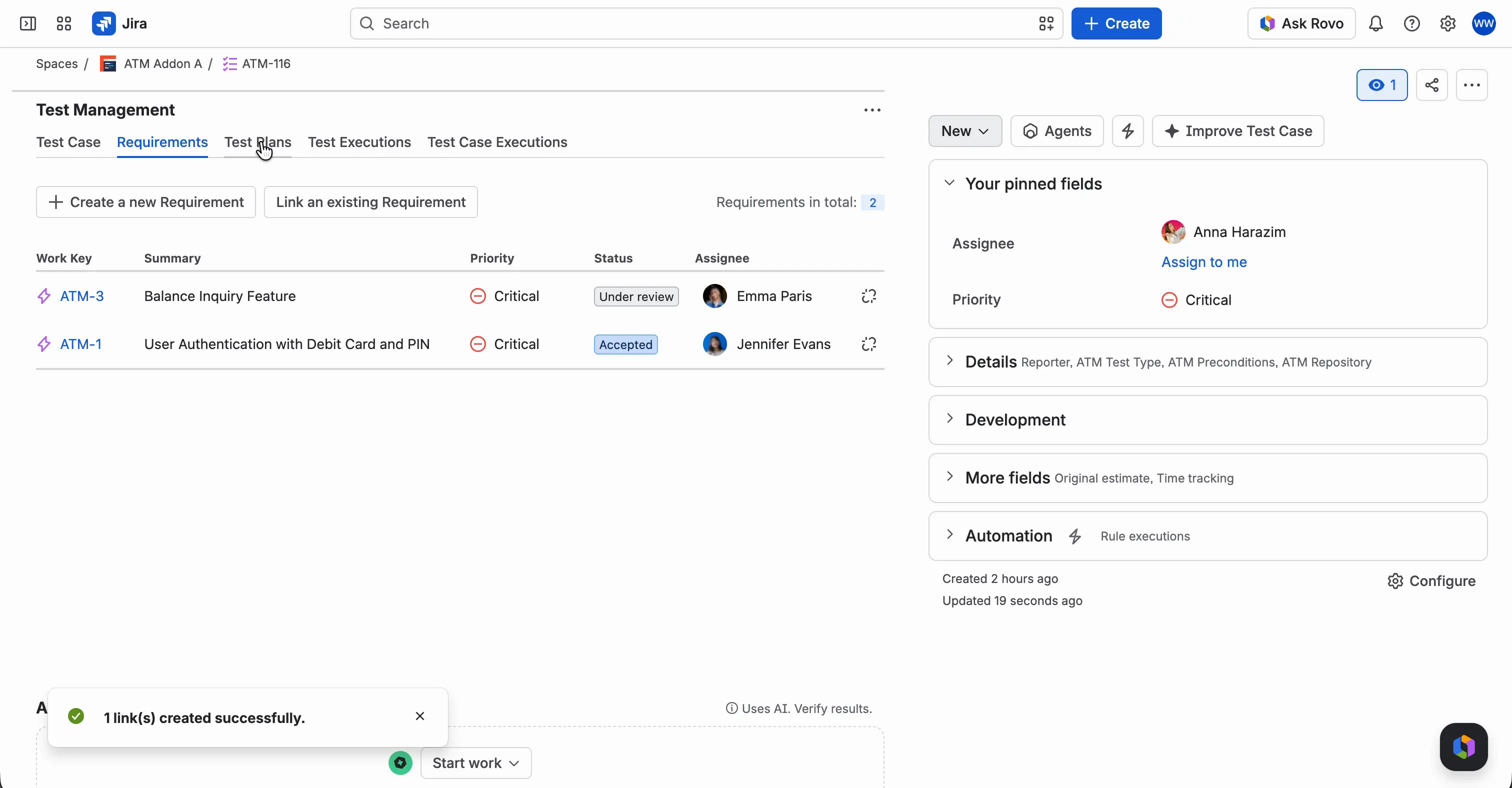1512x788 pixels.
Task: Click Ask Rovo button
Action: [1301, 23]
